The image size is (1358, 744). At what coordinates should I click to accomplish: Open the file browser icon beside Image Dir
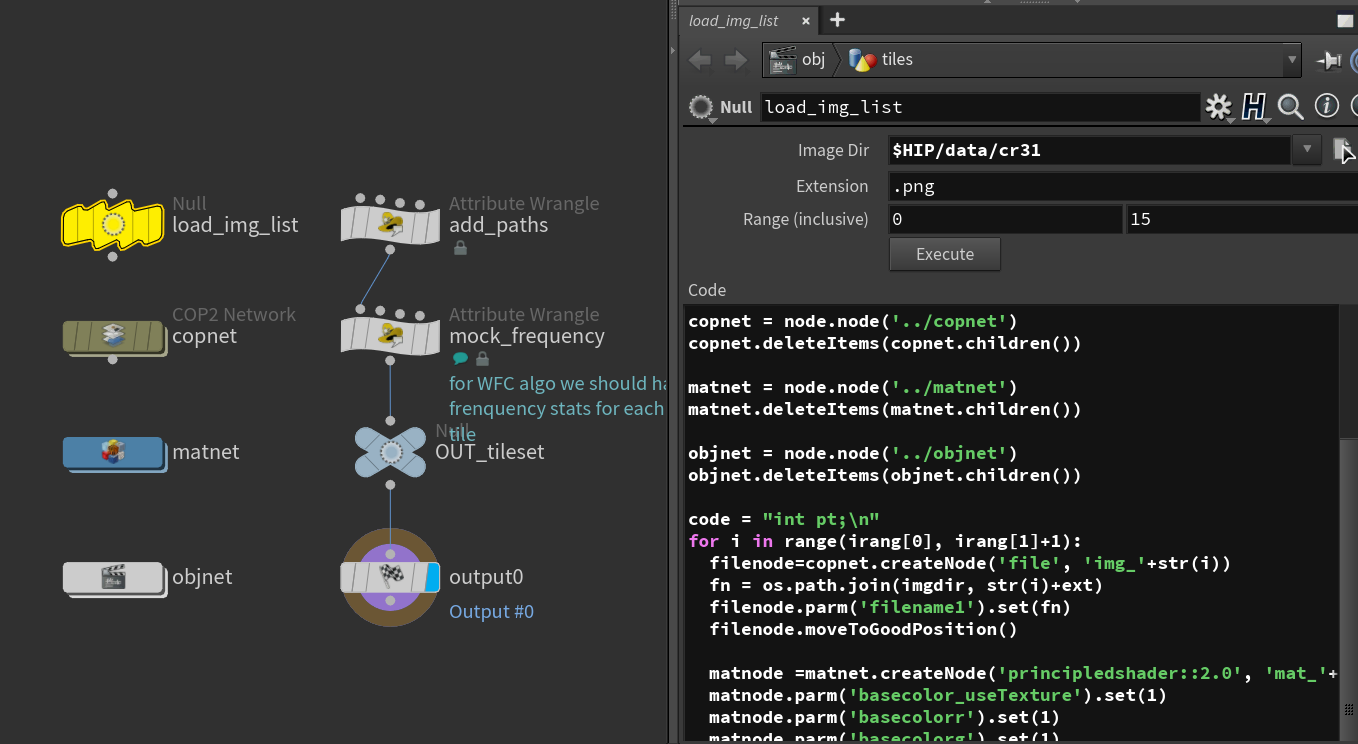[x=1344, y=149]
